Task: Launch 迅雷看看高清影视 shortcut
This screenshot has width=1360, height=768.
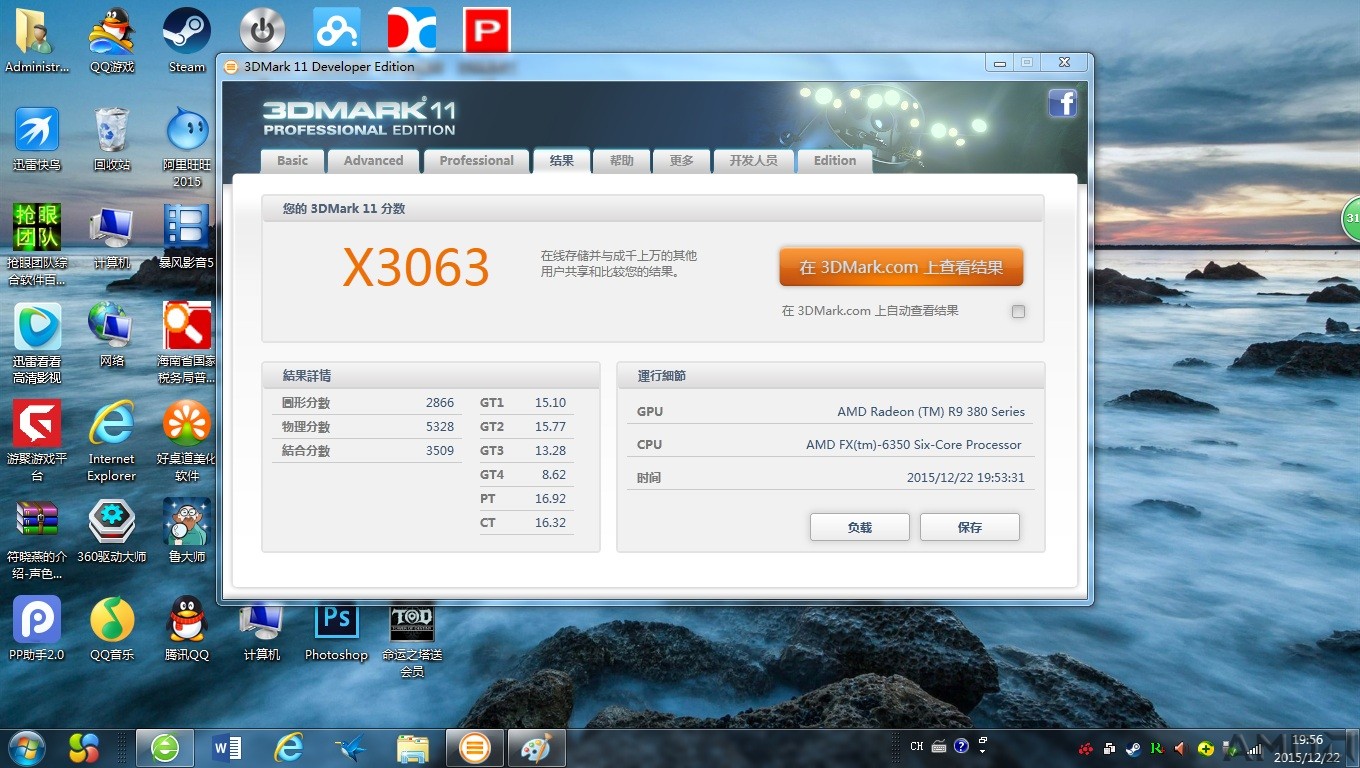Action: pyautogui.click(x=37, y=343)
